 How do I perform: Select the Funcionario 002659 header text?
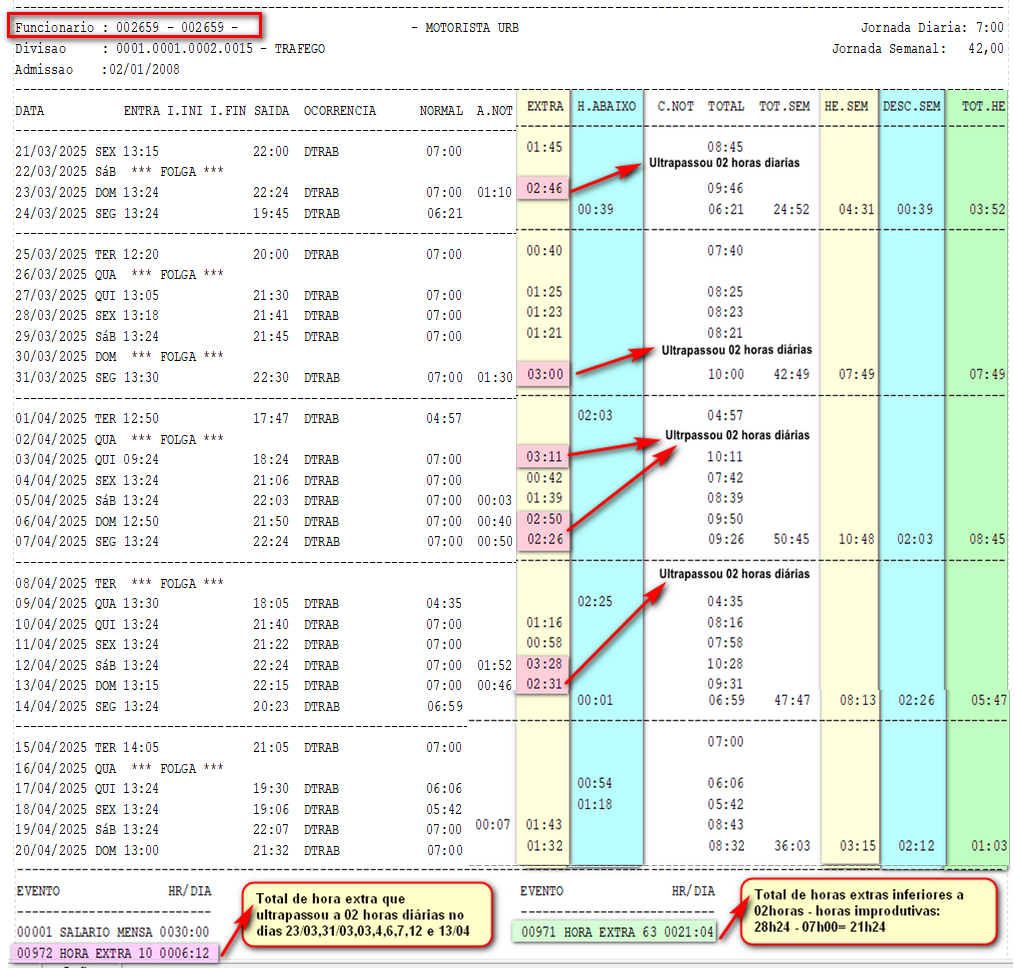(127, 27)
